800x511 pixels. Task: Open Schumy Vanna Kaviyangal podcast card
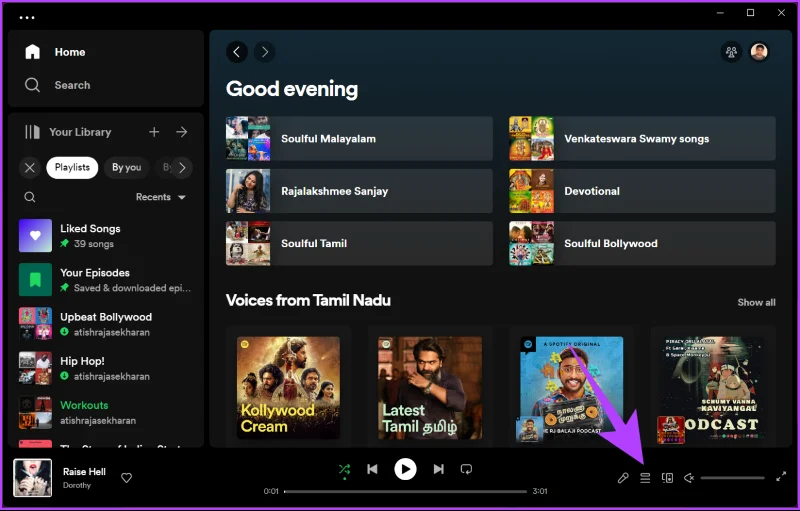713,388
